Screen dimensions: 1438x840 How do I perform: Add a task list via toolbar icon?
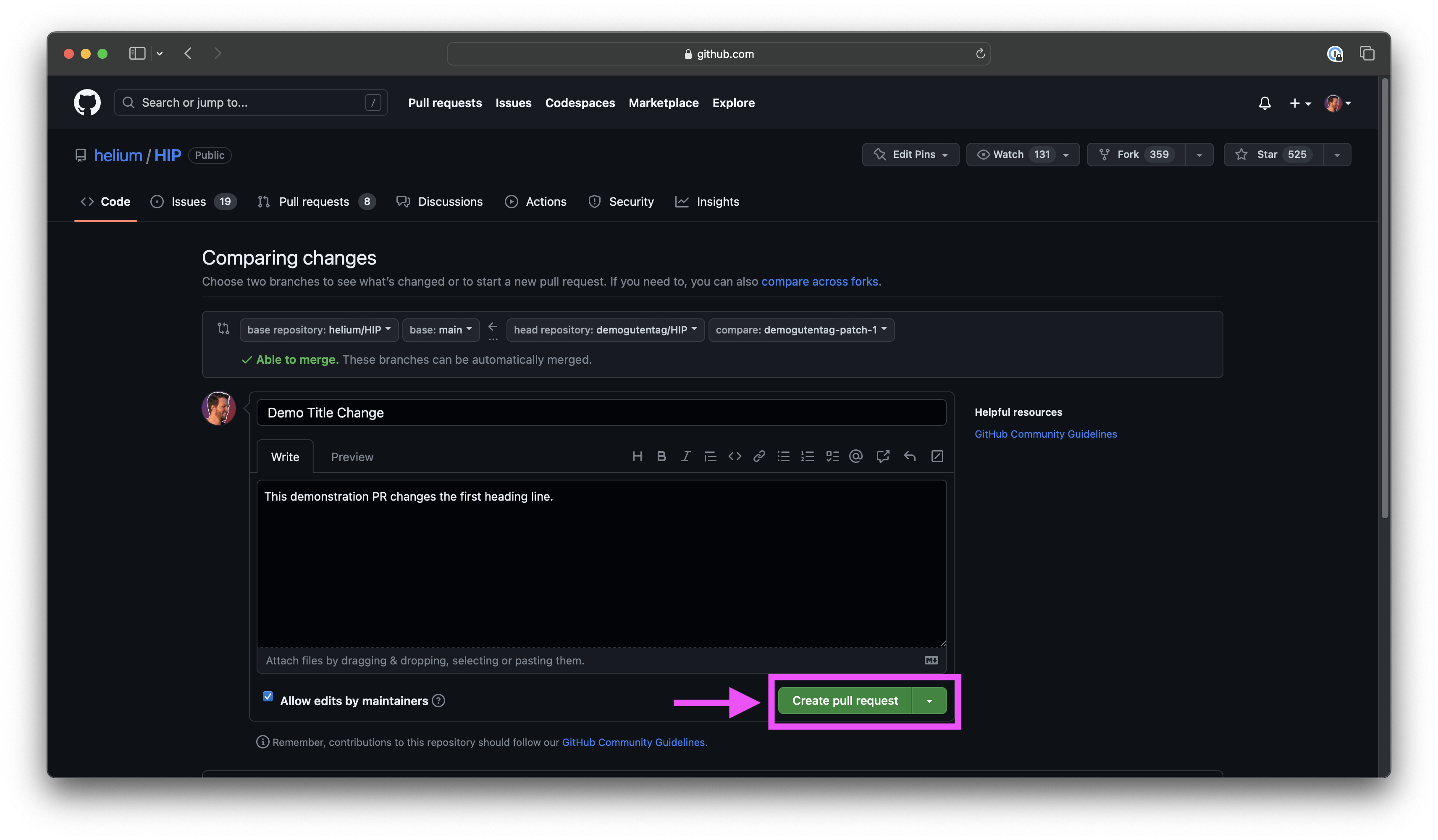(832, 456)
